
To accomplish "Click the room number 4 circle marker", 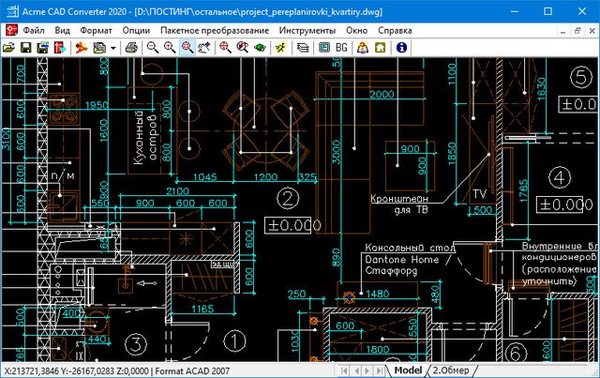I will click(559, 178).
